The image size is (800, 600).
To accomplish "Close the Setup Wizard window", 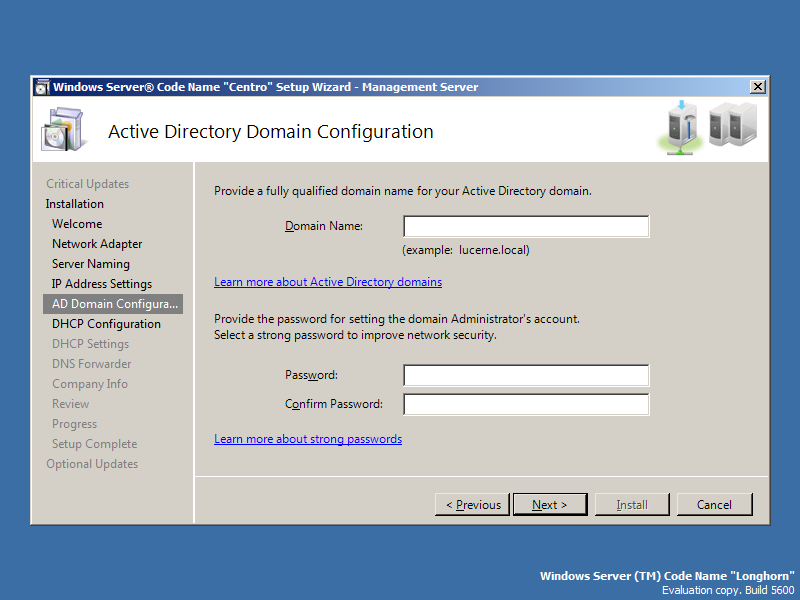I will (x=757, y=87).
